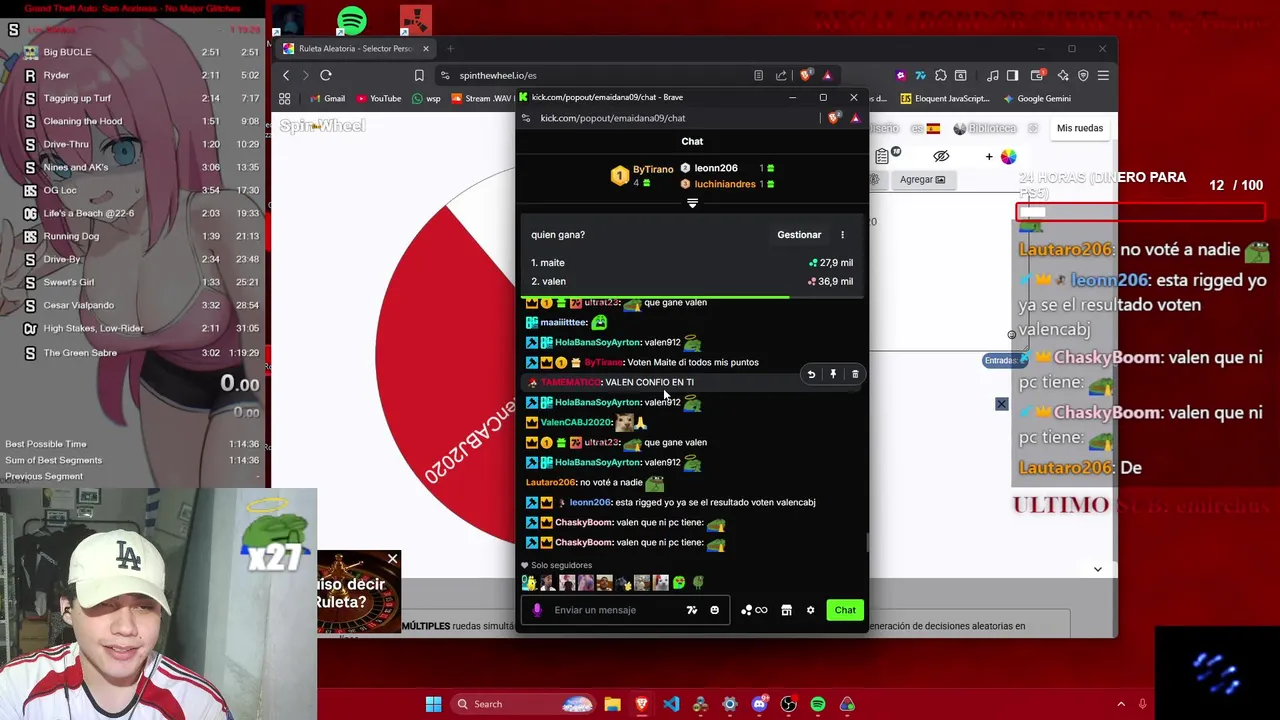The width and height of the screenshot is (1280, 720).
Task: Open the Brave playlist music icon
Action: 992,75
